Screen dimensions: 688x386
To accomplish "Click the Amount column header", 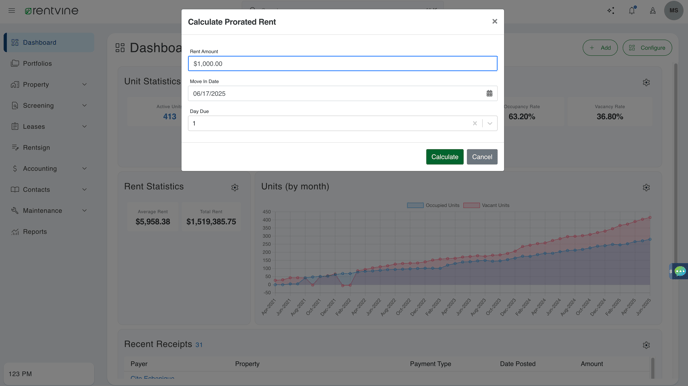I will tap(592, 364).
